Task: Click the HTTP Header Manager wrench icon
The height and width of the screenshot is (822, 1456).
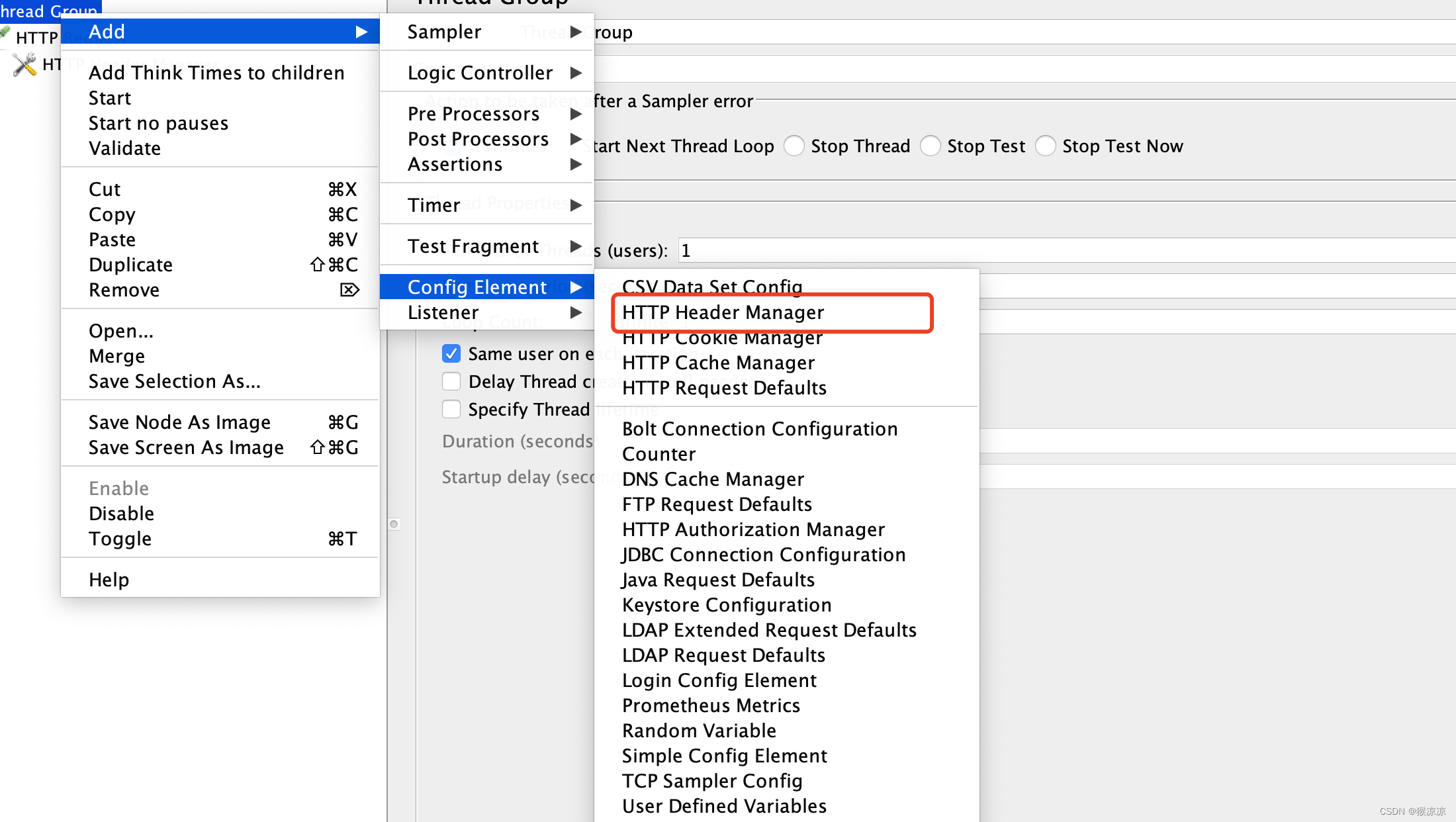Action: click(x=25, y=64)
